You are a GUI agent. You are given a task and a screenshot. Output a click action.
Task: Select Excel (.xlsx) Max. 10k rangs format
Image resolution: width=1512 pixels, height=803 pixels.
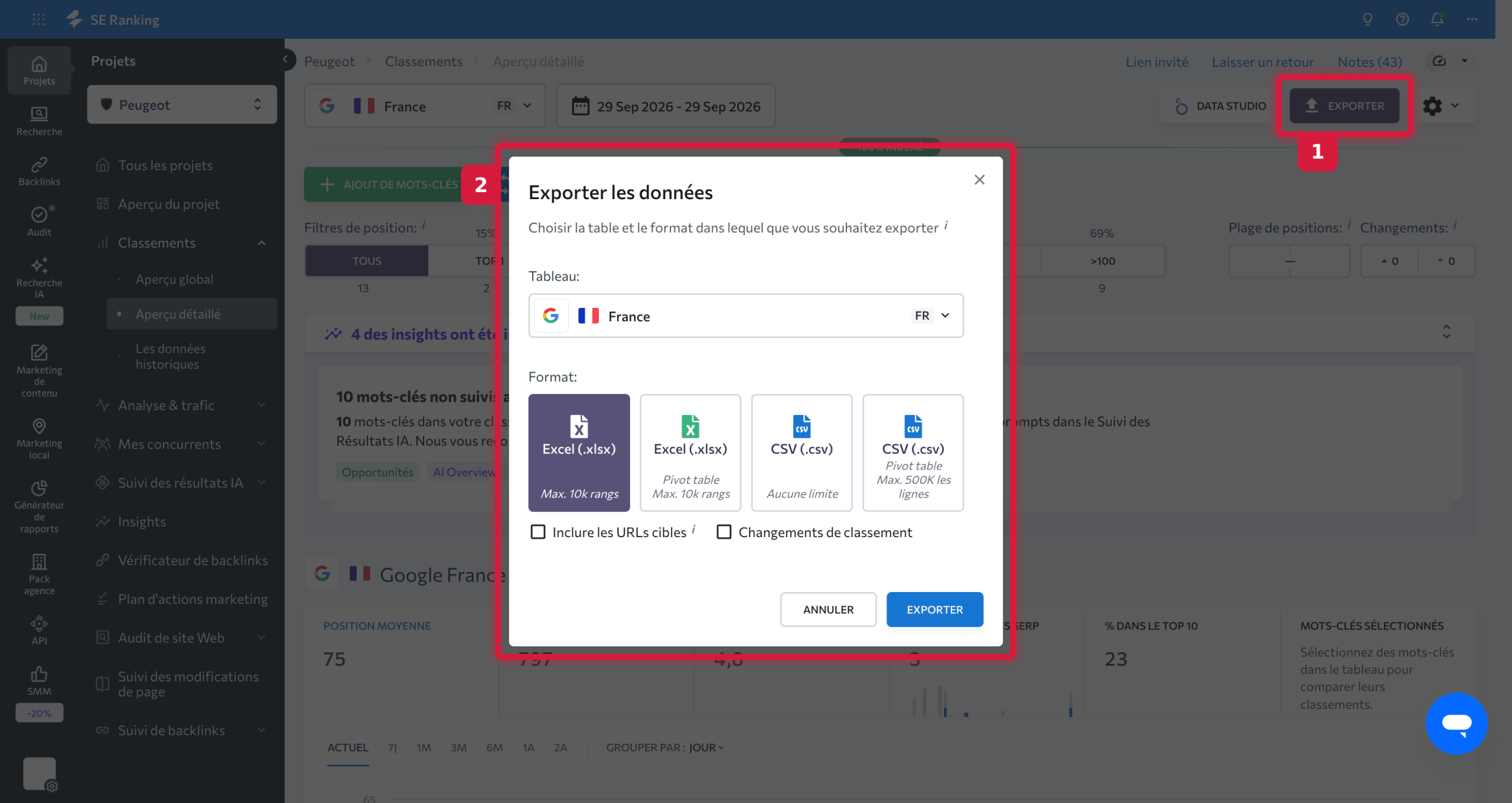pyautogui.click(x=579, y=453)
